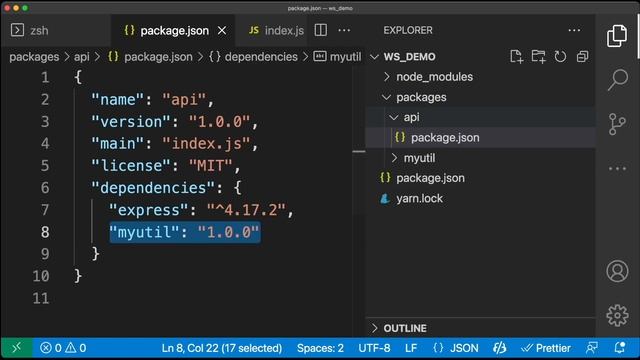This screenshot has width=640, height=360.
Task: Open feedback icon in status bar
Action: pyautogui.click(x=592, y=348)
